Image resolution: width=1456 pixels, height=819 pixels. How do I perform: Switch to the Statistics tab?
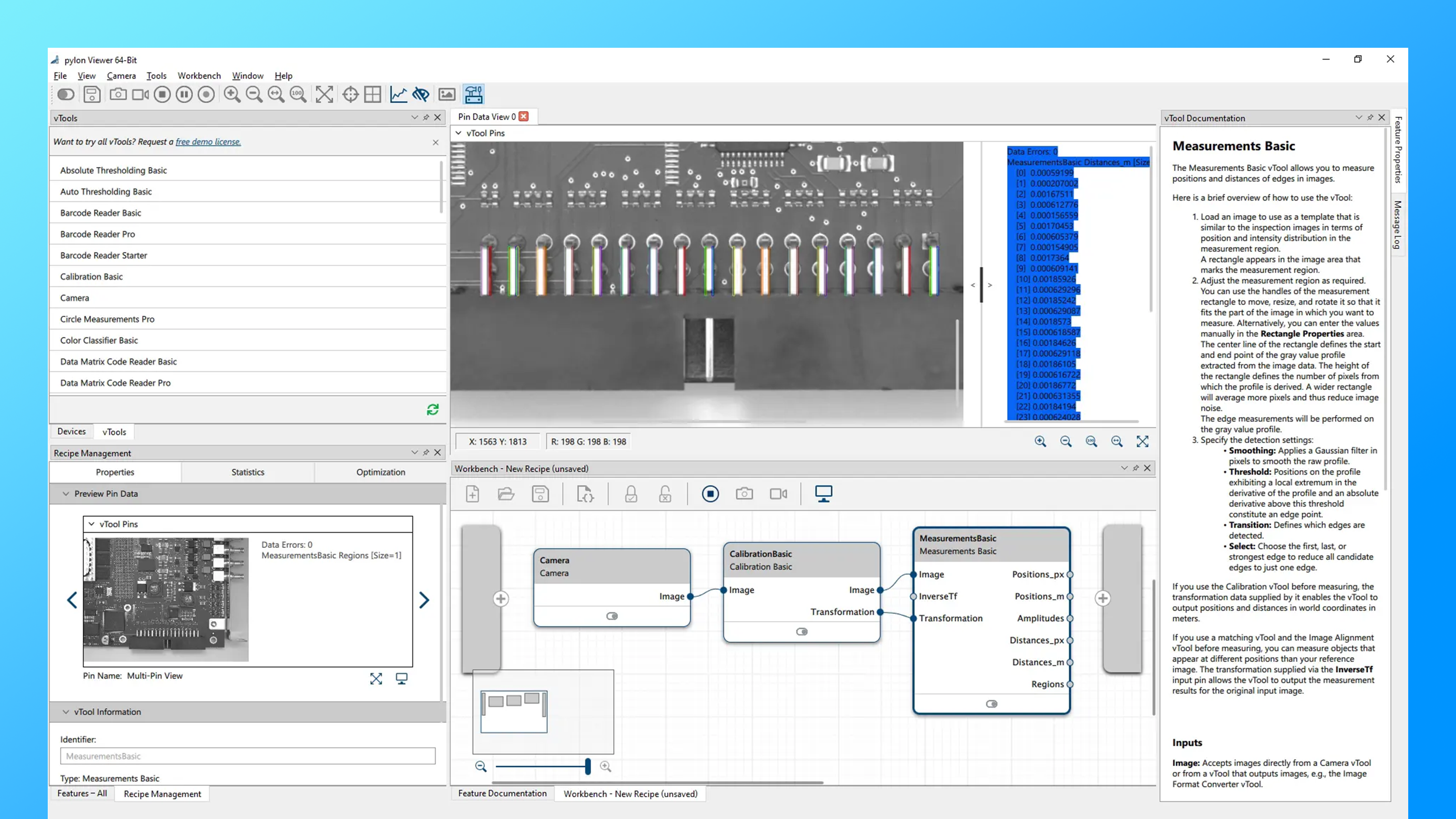[248, 472]
